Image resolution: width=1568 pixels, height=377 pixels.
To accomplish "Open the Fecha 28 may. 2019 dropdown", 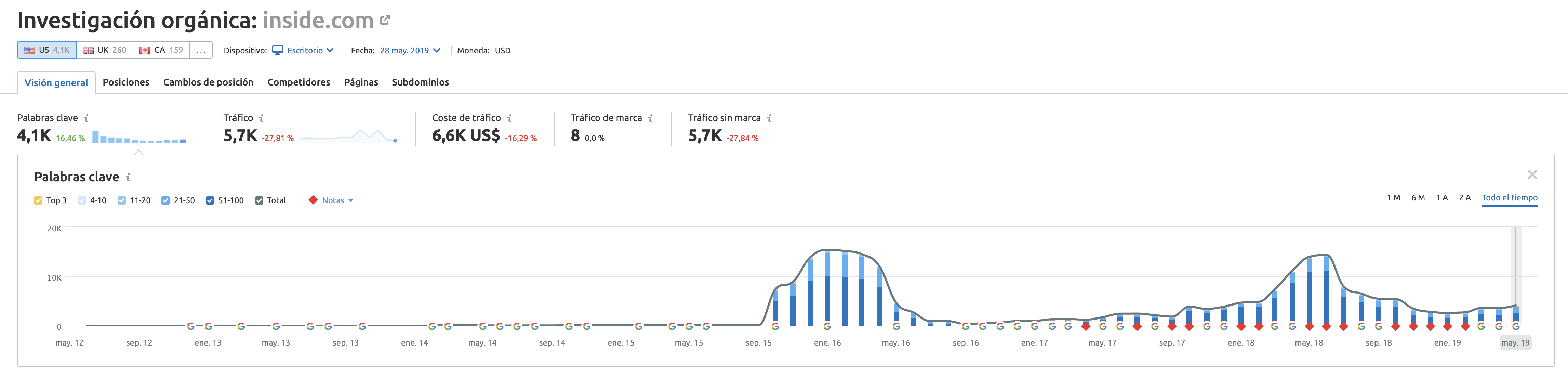I will click(409, 51).
